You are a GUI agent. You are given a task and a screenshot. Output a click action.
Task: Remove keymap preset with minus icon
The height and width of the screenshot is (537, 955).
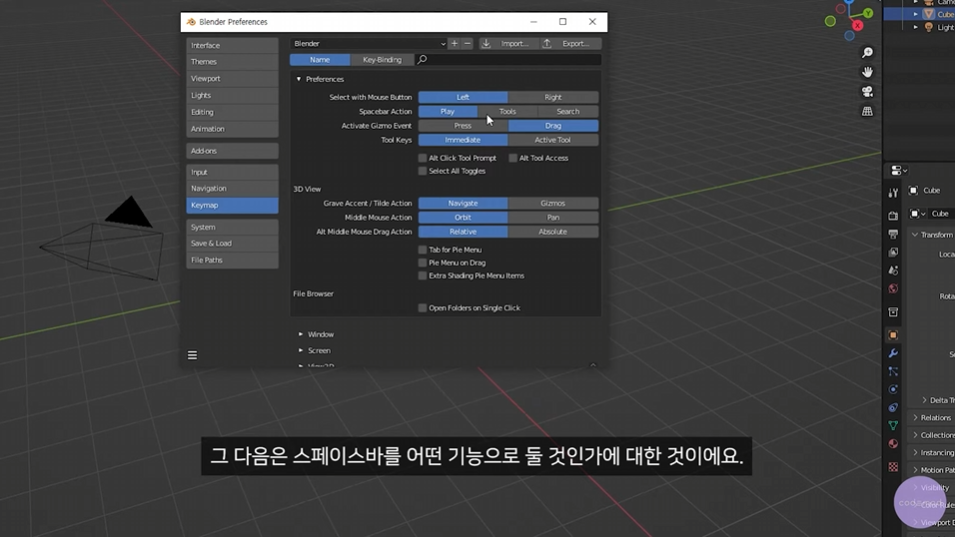pos(467,44)
